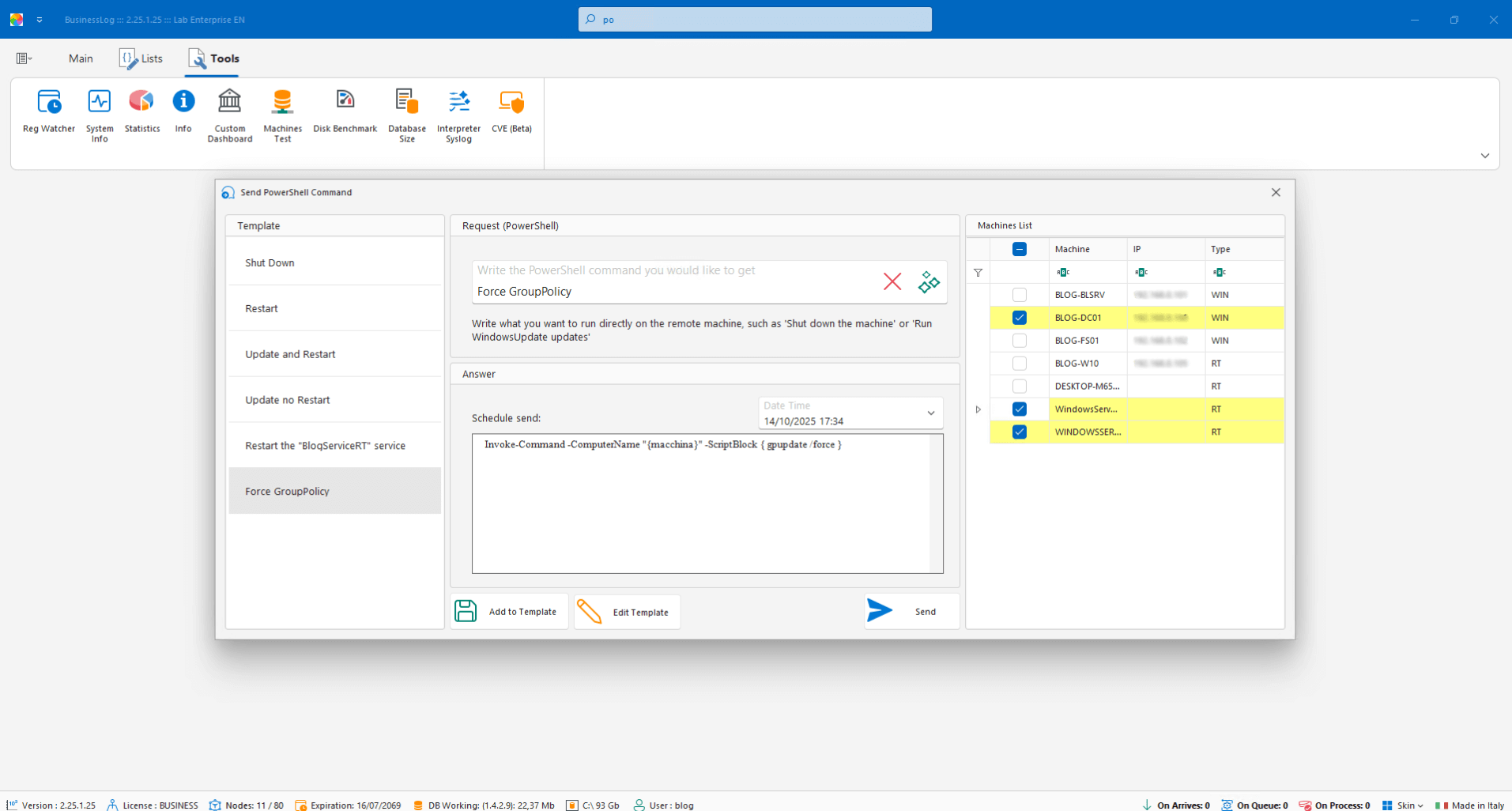The height and width of the screenshot is (811, 1512).
Task: Open the Reg Watcher tool
Action: [49, 112]
